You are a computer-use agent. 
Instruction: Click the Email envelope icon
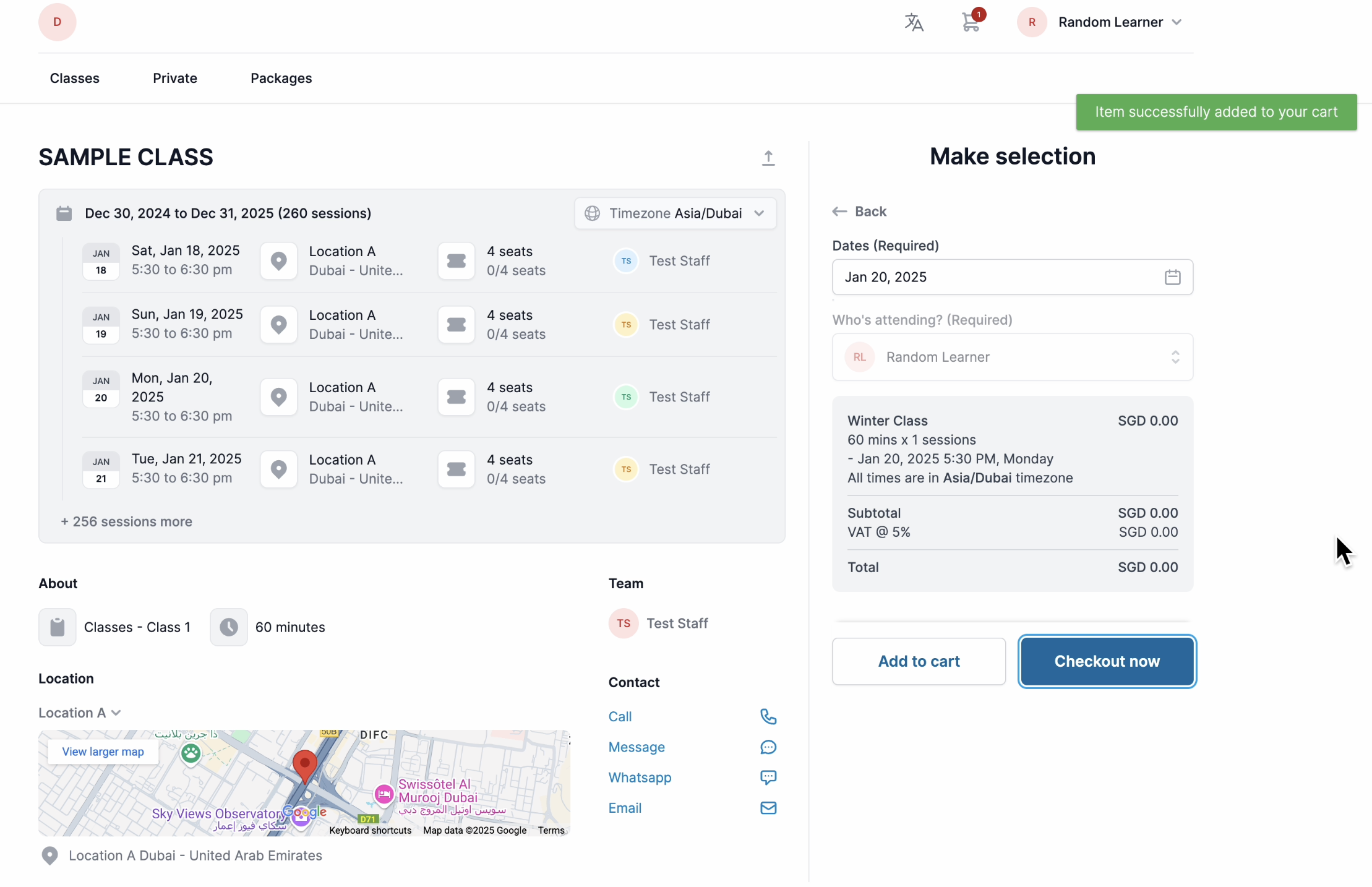768,808
